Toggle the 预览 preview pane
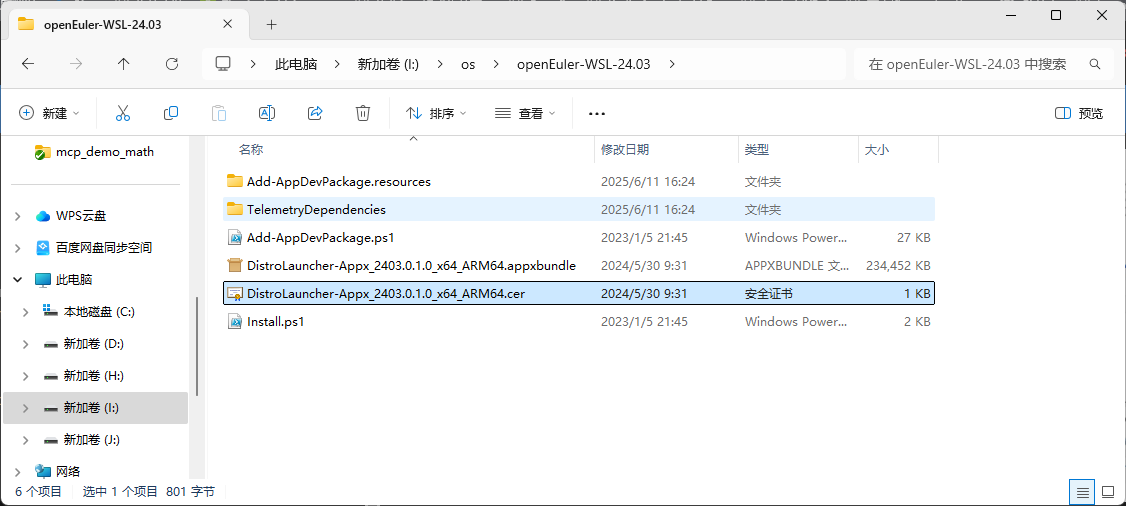 pyautogui.click(x=1079, y=113)
